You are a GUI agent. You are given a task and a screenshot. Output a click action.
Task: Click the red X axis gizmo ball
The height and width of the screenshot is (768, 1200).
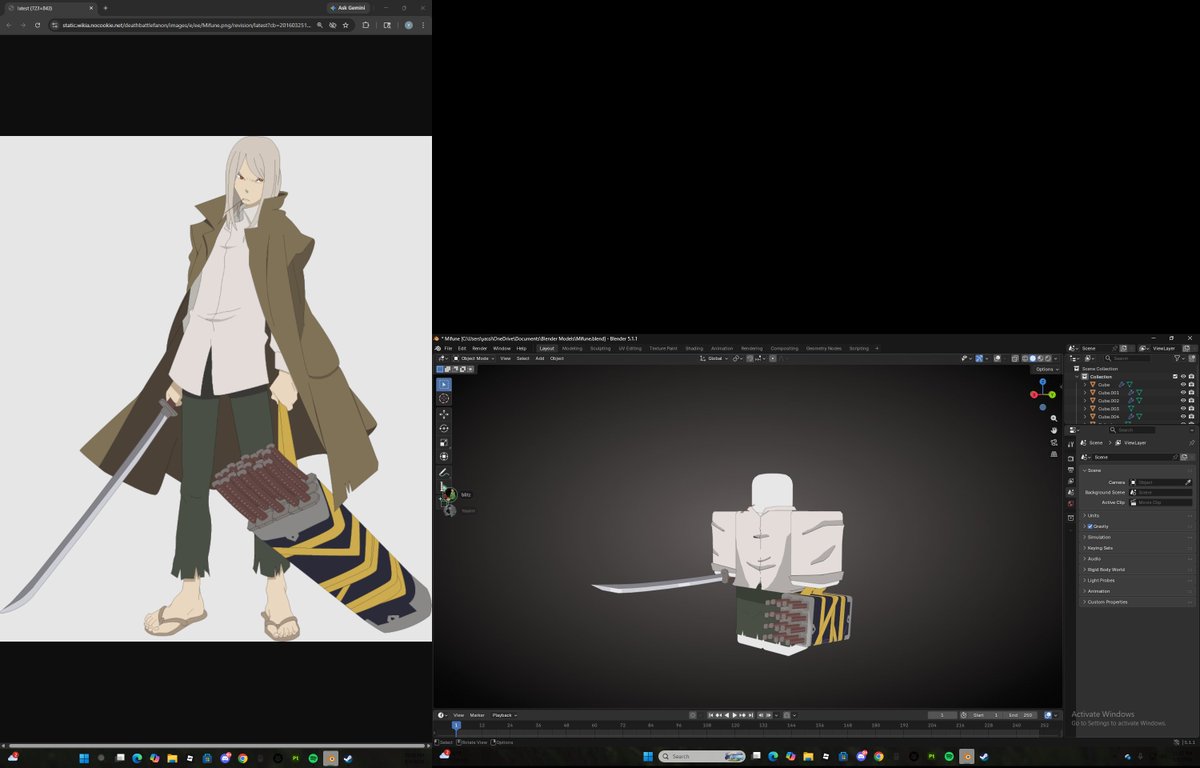pos(1034,394)
